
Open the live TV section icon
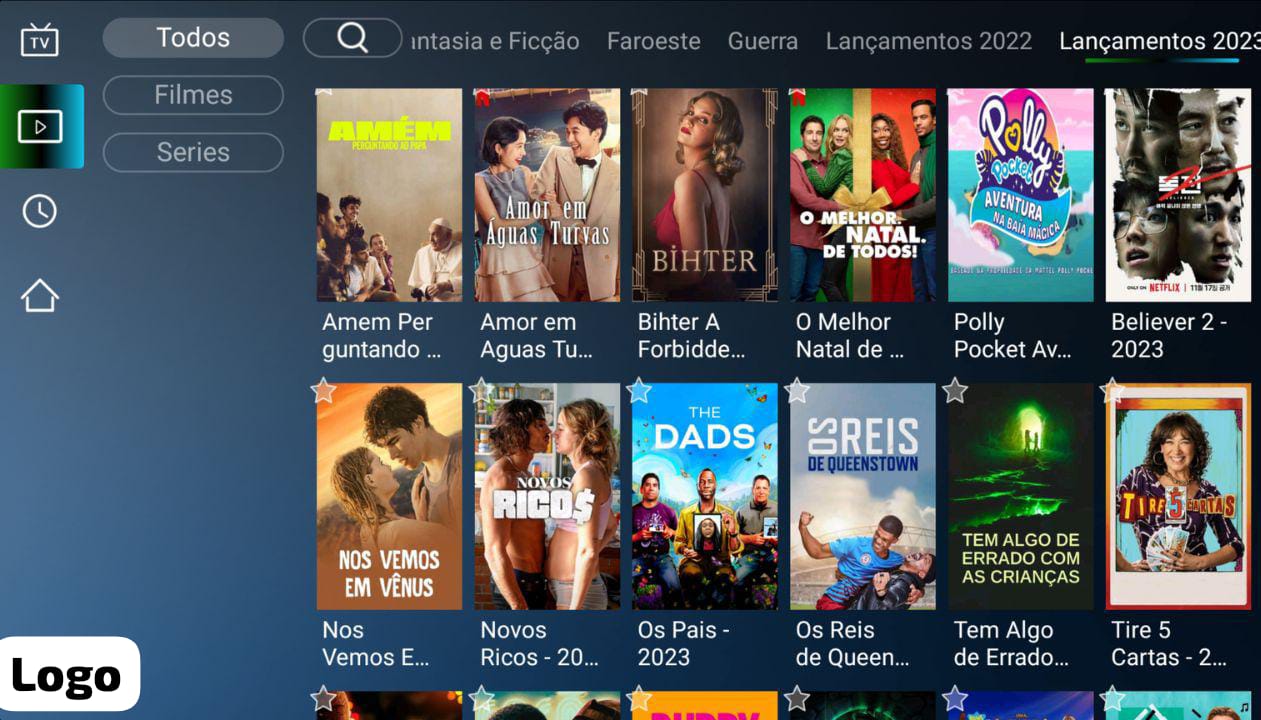click(x=40, y=40)
